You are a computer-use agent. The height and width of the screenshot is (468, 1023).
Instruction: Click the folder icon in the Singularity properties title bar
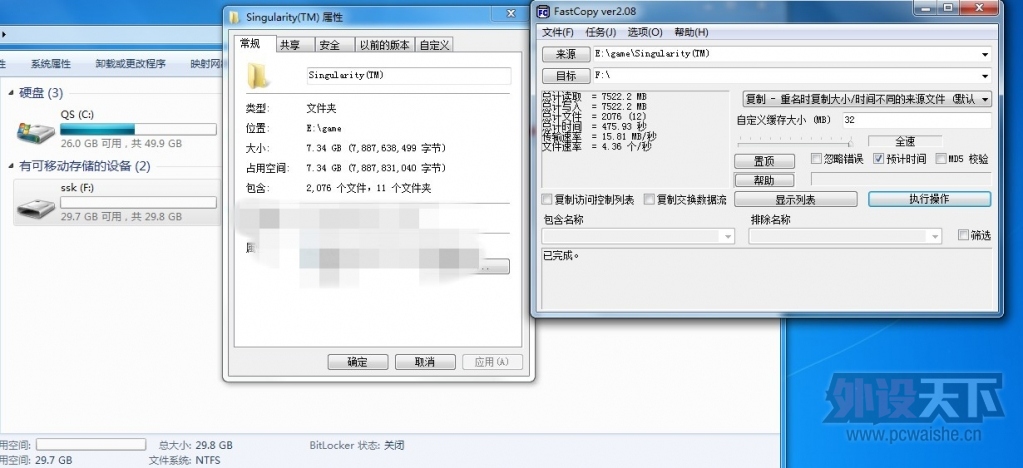coord(234,18)
